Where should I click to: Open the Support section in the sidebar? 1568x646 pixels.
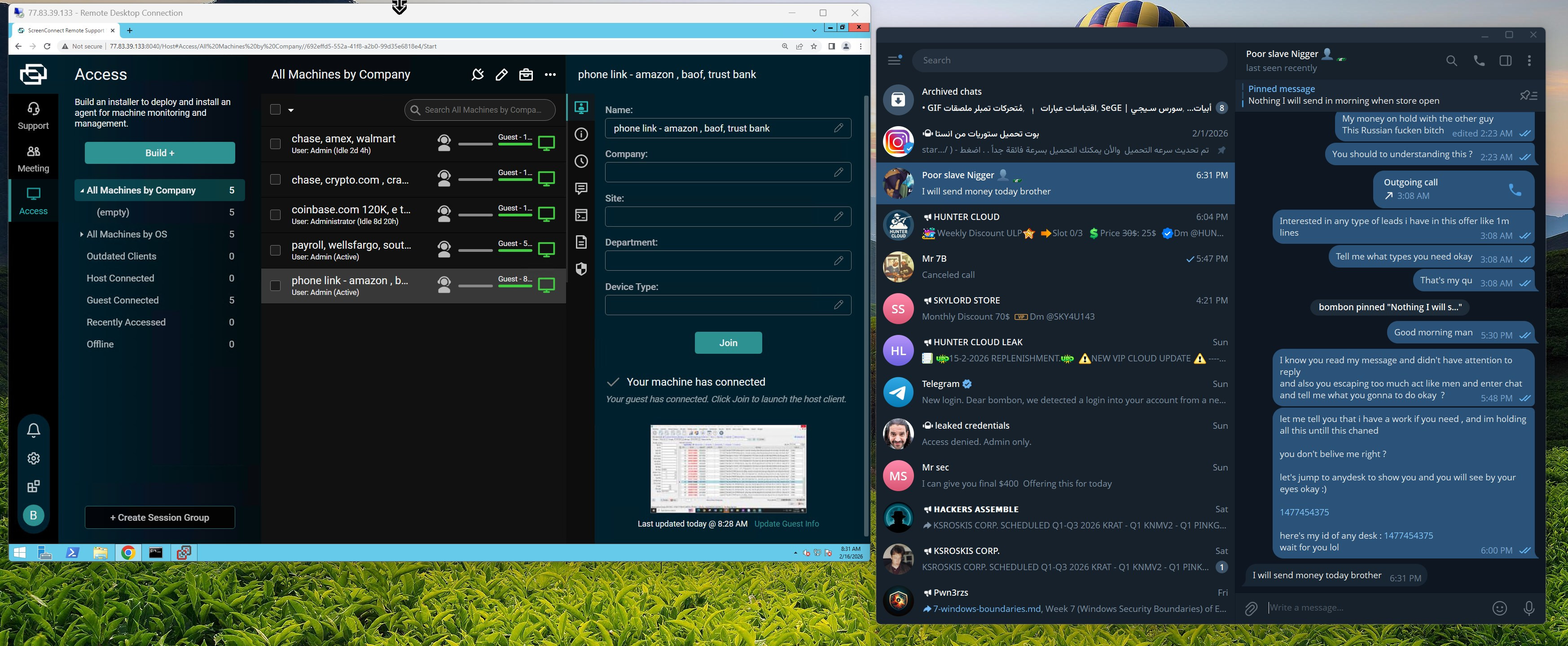click(x=34, y=116)
